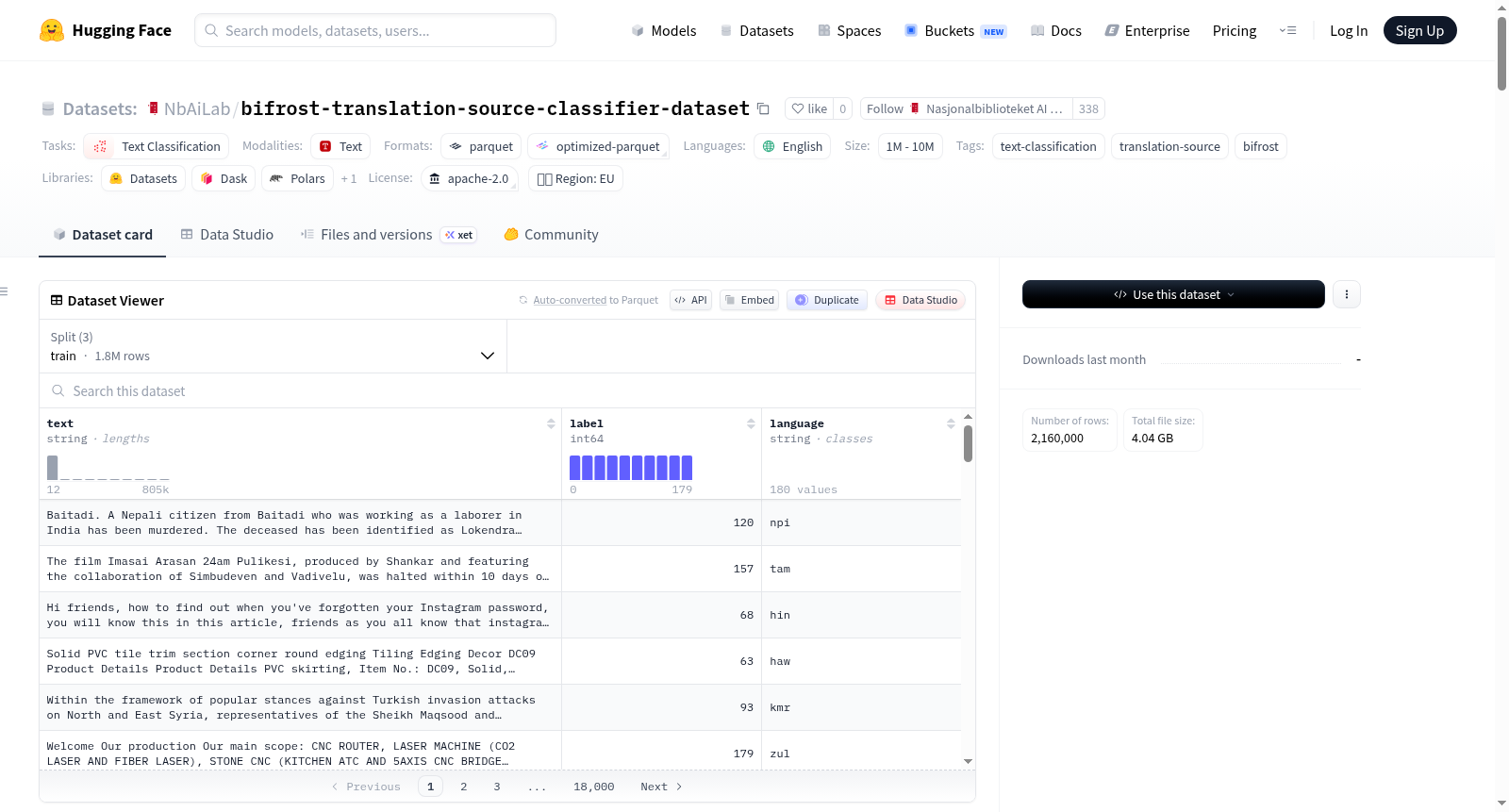Click the translation-source tag
The height and width of the screenshot is (812, 1509).
pos(1169,146)
